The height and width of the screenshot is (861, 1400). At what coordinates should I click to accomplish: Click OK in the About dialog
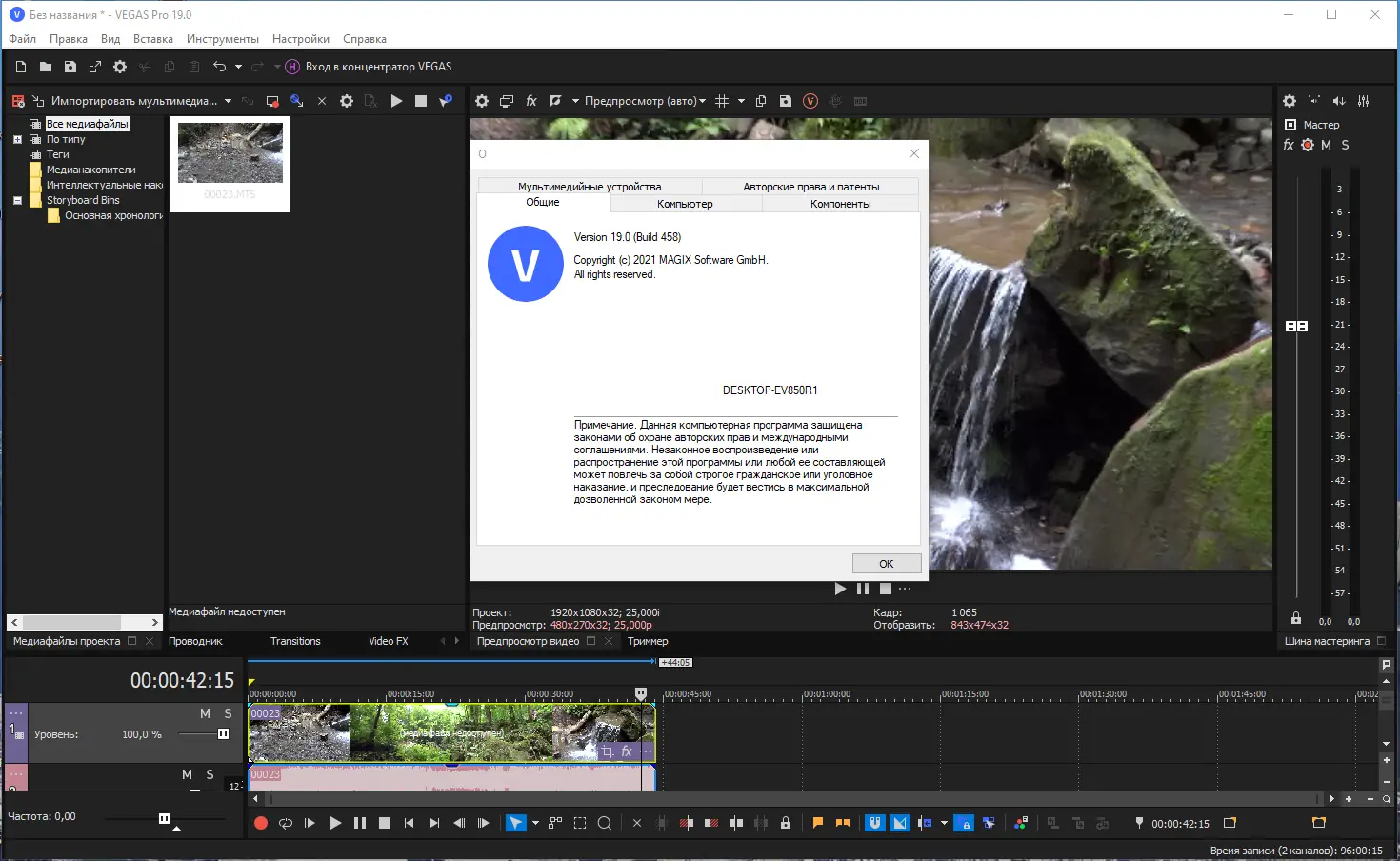(887, 564)
